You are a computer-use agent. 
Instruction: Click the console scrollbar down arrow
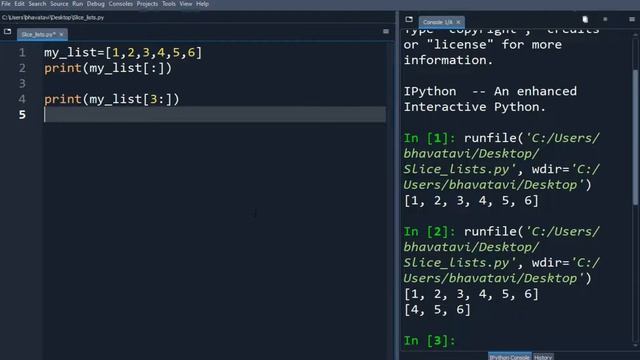pyautogui.click(x=635, y=345)
